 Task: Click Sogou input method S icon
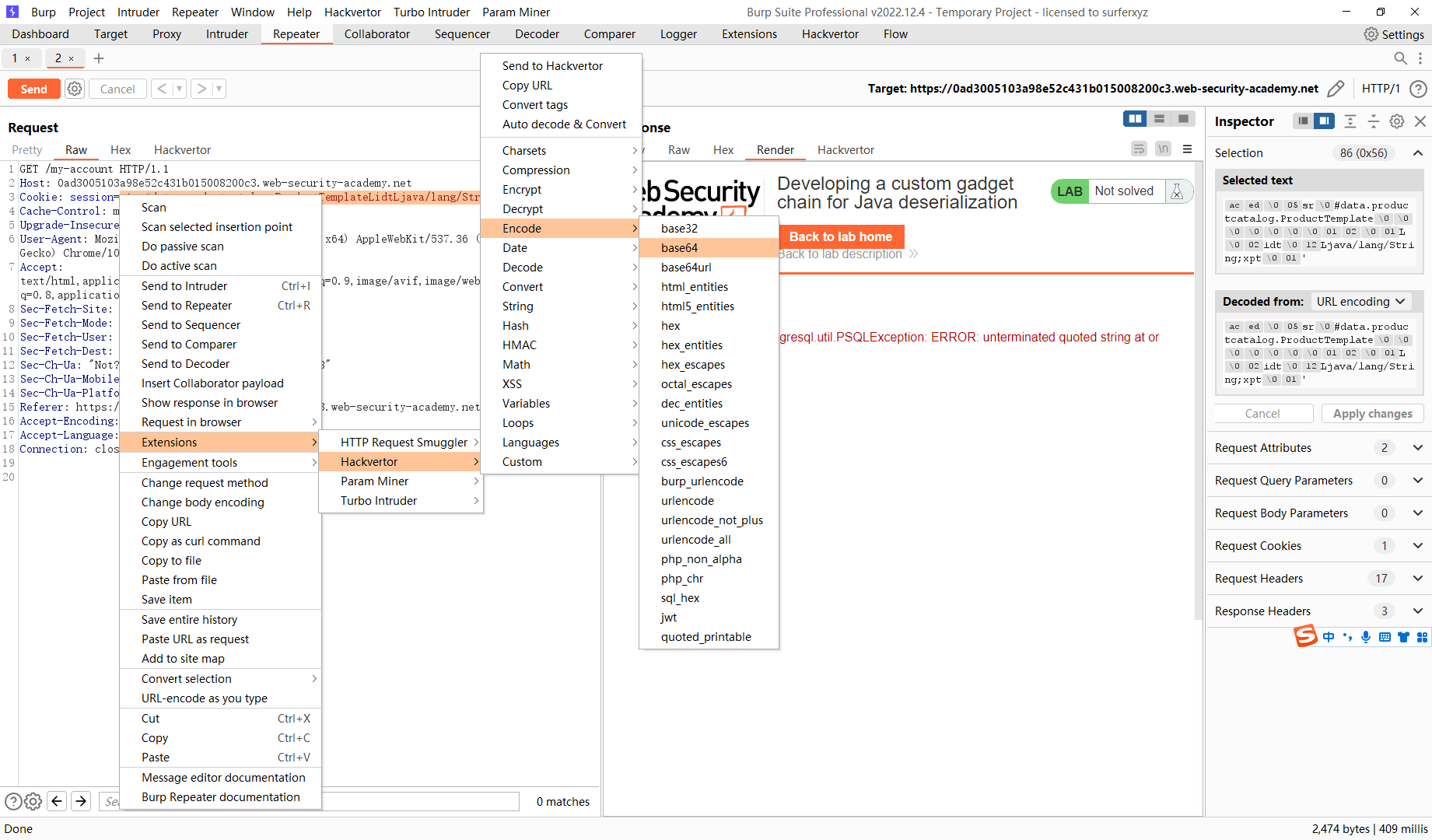[x=1306, y=636]
